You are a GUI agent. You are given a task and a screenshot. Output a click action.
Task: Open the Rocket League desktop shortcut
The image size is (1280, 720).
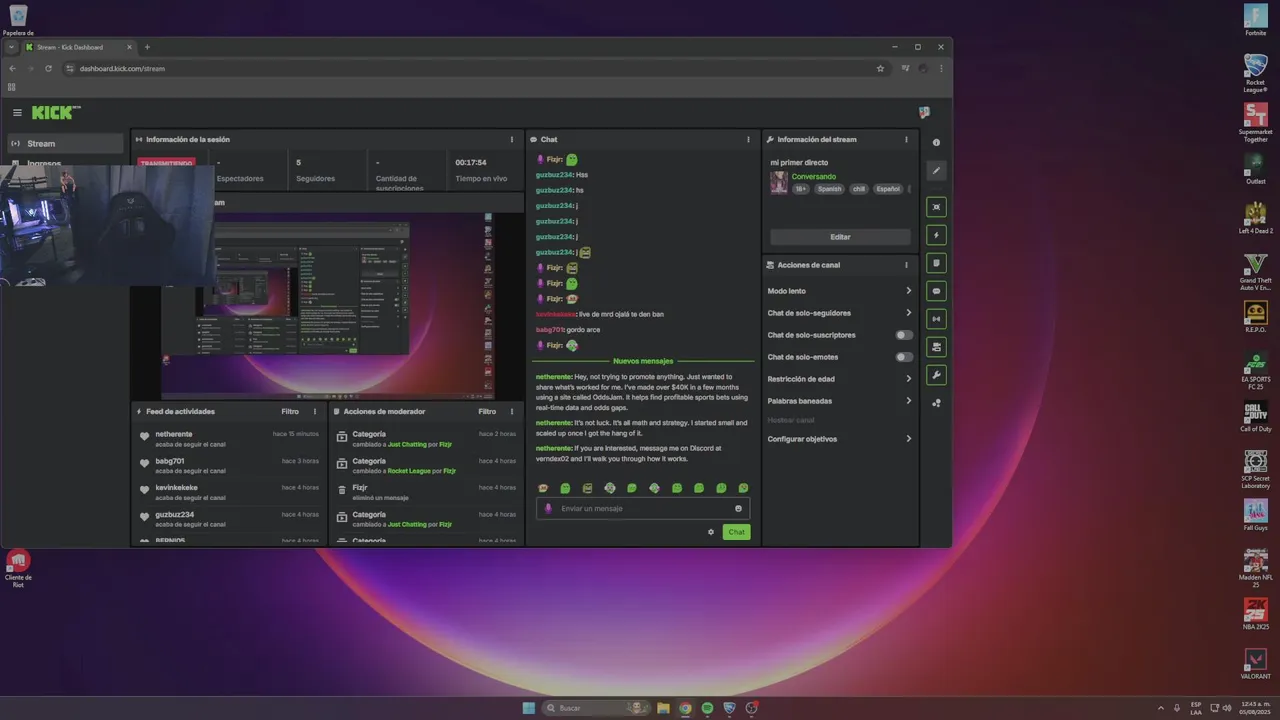(x=1256, y=72)
